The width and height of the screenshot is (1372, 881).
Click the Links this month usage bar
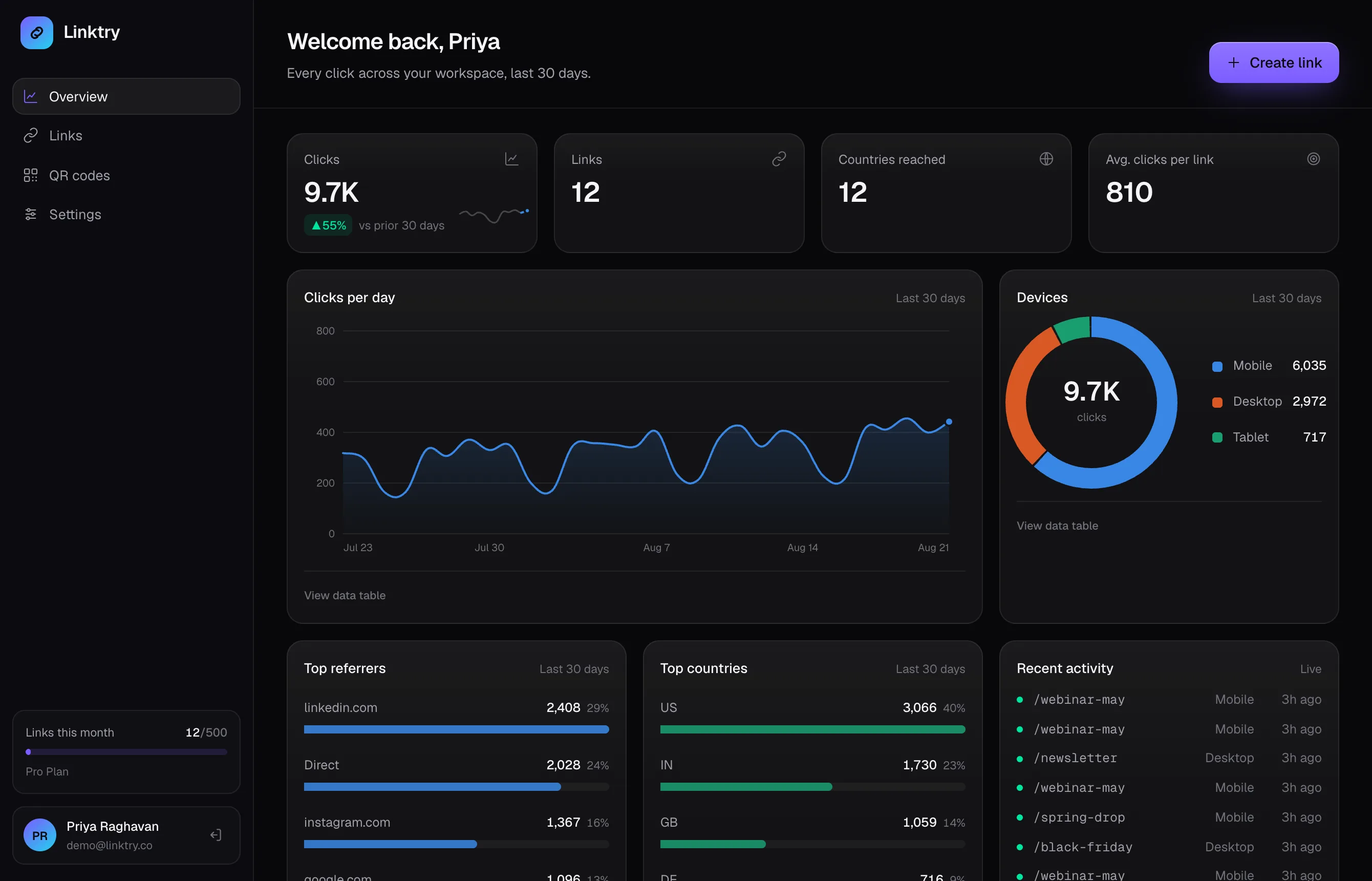(x=126, y=752)
